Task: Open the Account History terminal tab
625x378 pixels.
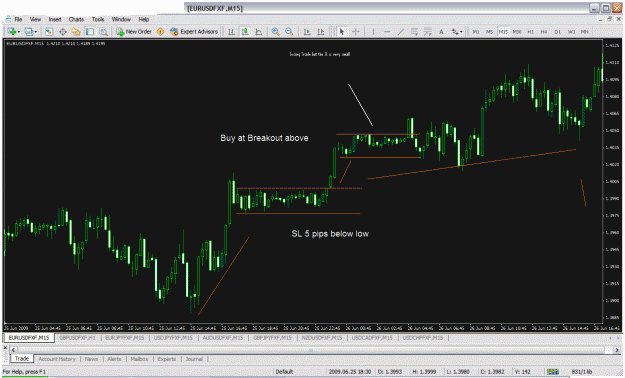Action: coord(57,359)
